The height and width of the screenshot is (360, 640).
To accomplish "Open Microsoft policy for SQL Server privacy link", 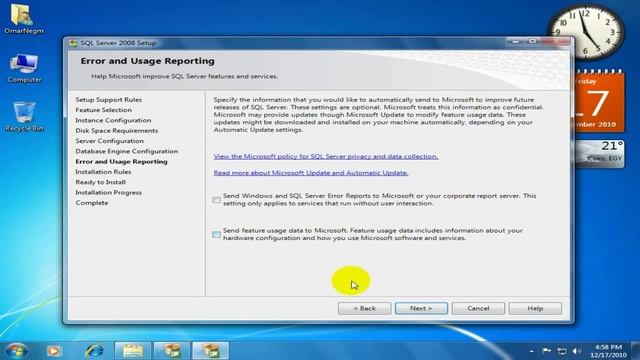I will click(326, 156).
